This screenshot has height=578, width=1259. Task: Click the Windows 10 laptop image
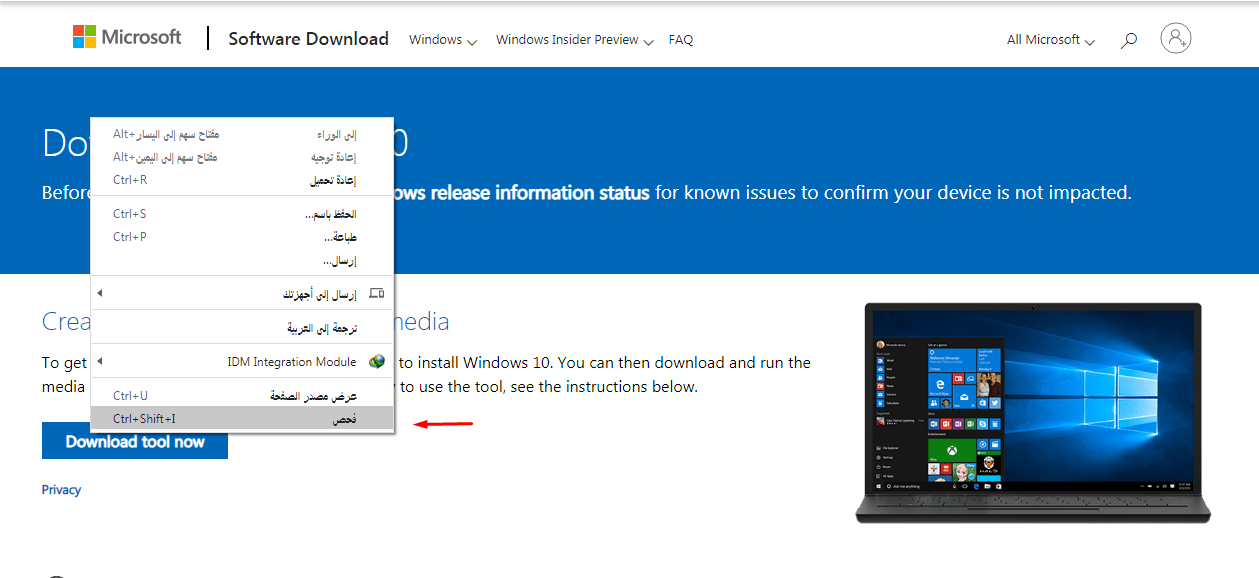[1033, 412]
